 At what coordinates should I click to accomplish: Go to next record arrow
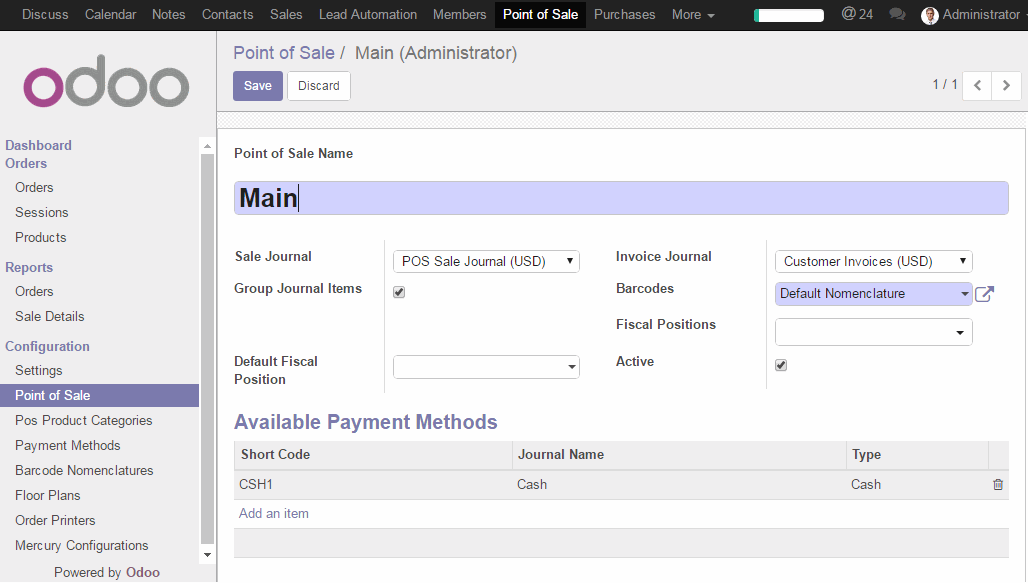coord(1006,86)
